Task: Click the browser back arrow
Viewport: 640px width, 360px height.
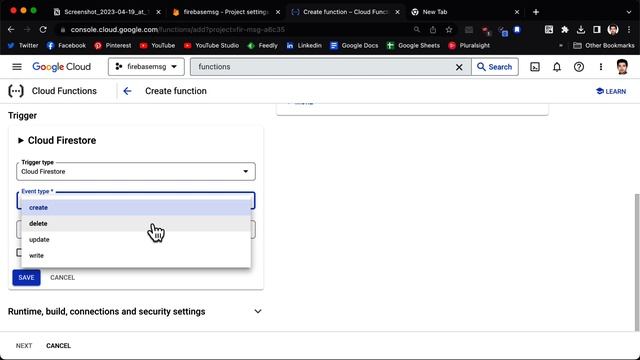Action: tap(11, 29)
